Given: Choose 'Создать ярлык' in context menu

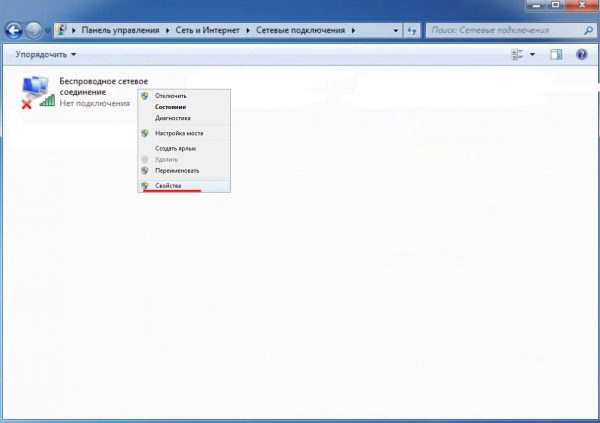Looking at the screenshot, I should pos(184,148).
